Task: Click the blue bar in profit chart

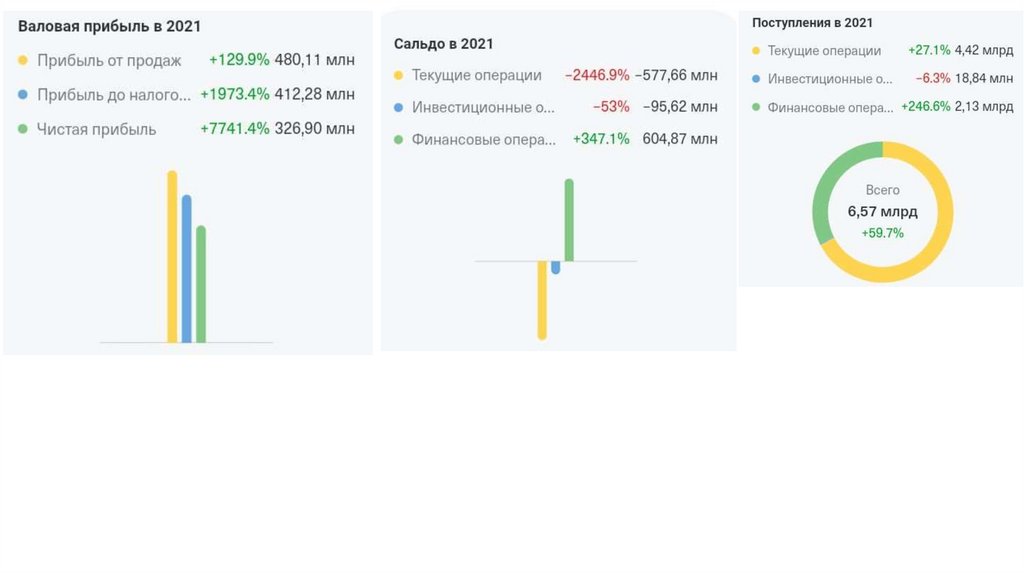Action: point(186,270)
